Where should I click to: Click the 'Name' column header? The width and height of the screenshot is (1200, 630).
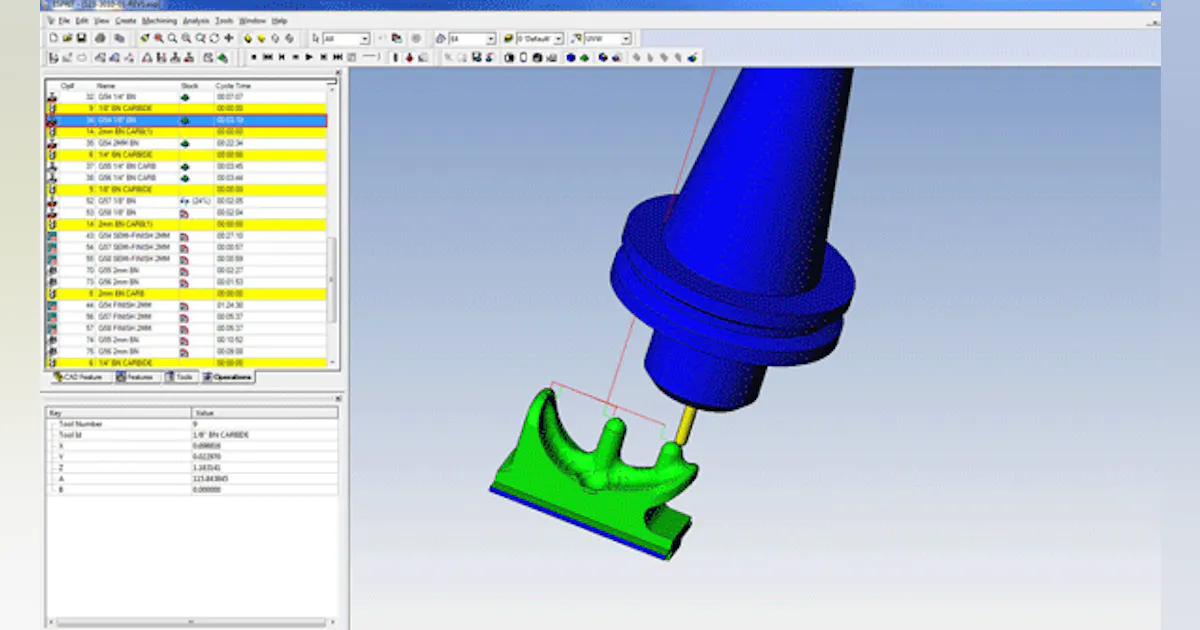(107, 86)
